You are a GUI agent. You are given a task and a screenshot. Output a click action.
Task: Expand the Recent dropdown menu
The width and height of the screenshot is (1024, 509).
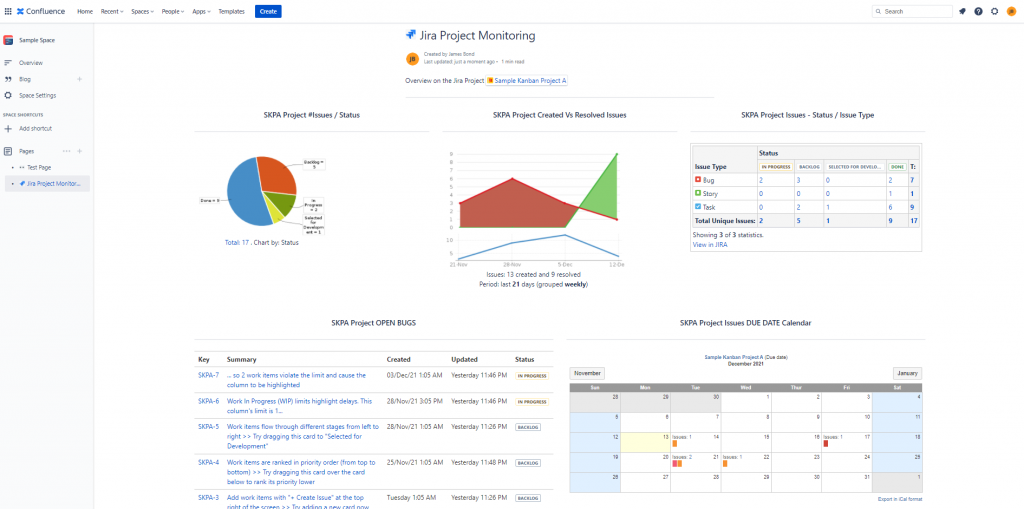click(x=112, y=11)
